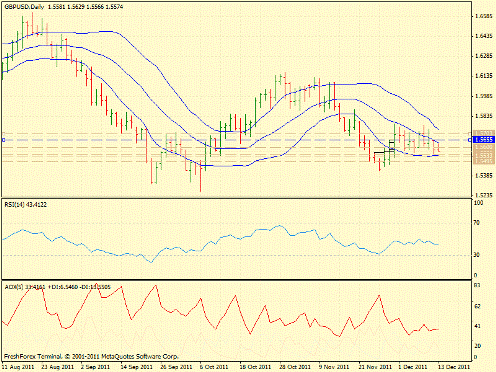Click the RSI scale value 30

point(477,255)
